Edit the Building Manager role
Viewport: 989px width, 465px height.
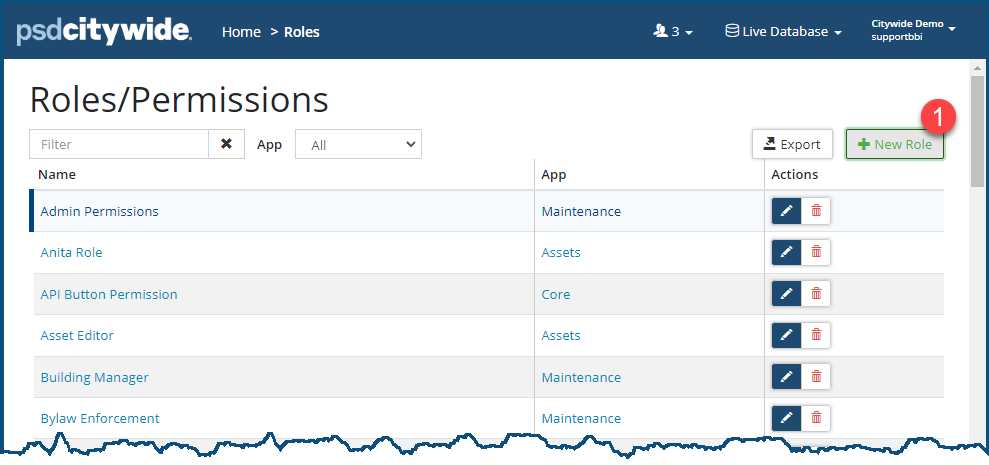click(786, 377)
